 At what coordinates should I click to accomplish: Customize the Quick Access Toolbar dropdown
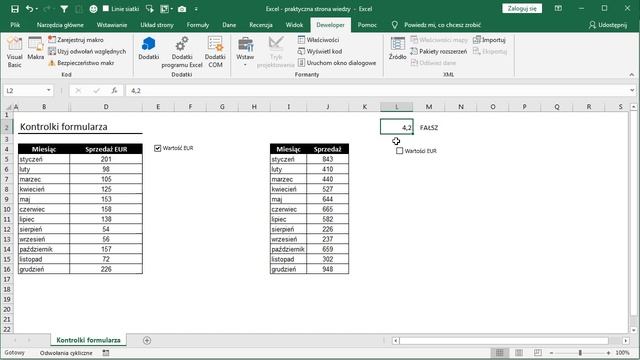point(196,9)
